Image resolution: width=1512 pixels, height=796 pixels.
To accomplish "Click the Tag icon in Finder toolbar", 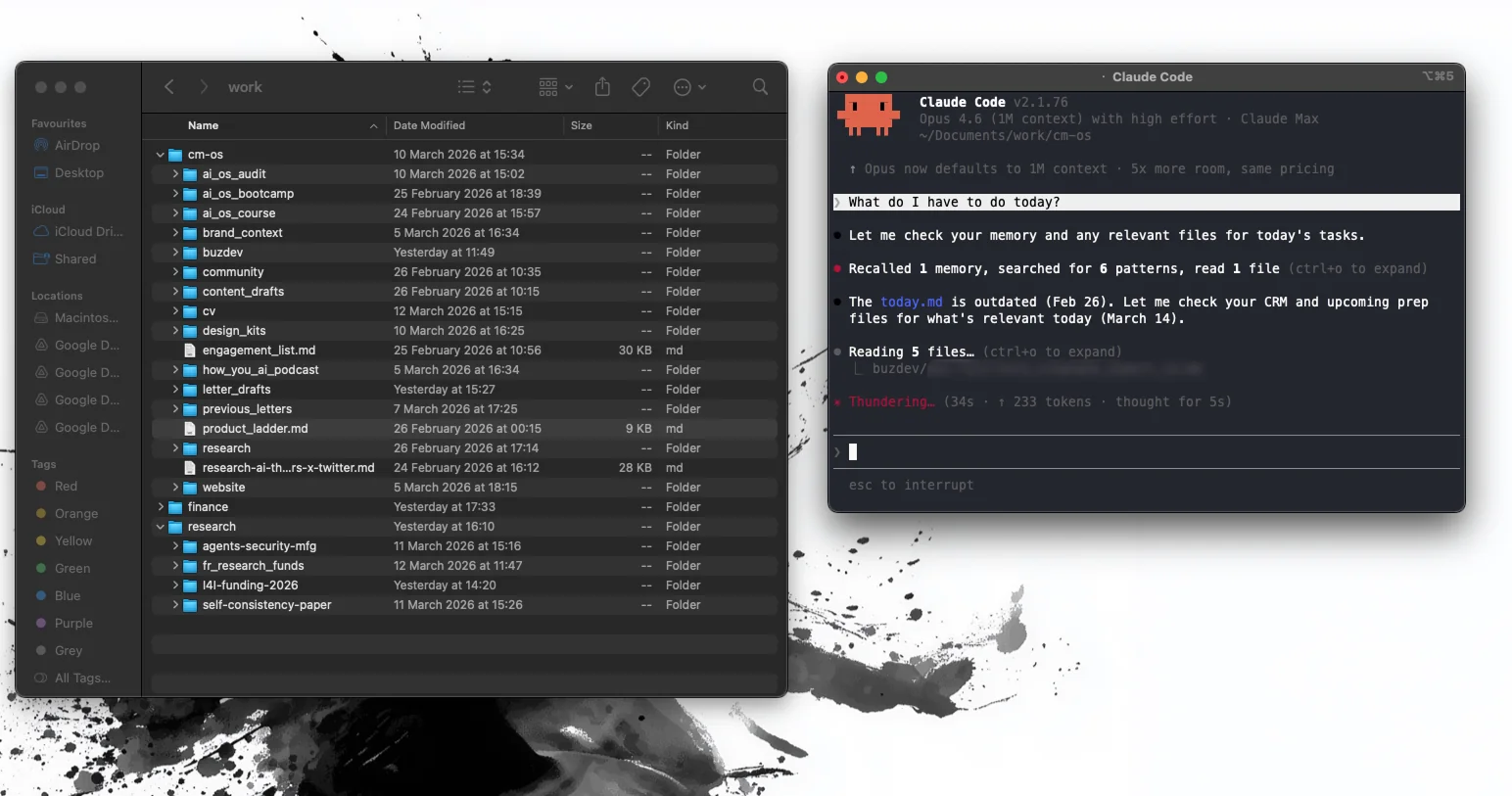I will (x=641, y=87).
